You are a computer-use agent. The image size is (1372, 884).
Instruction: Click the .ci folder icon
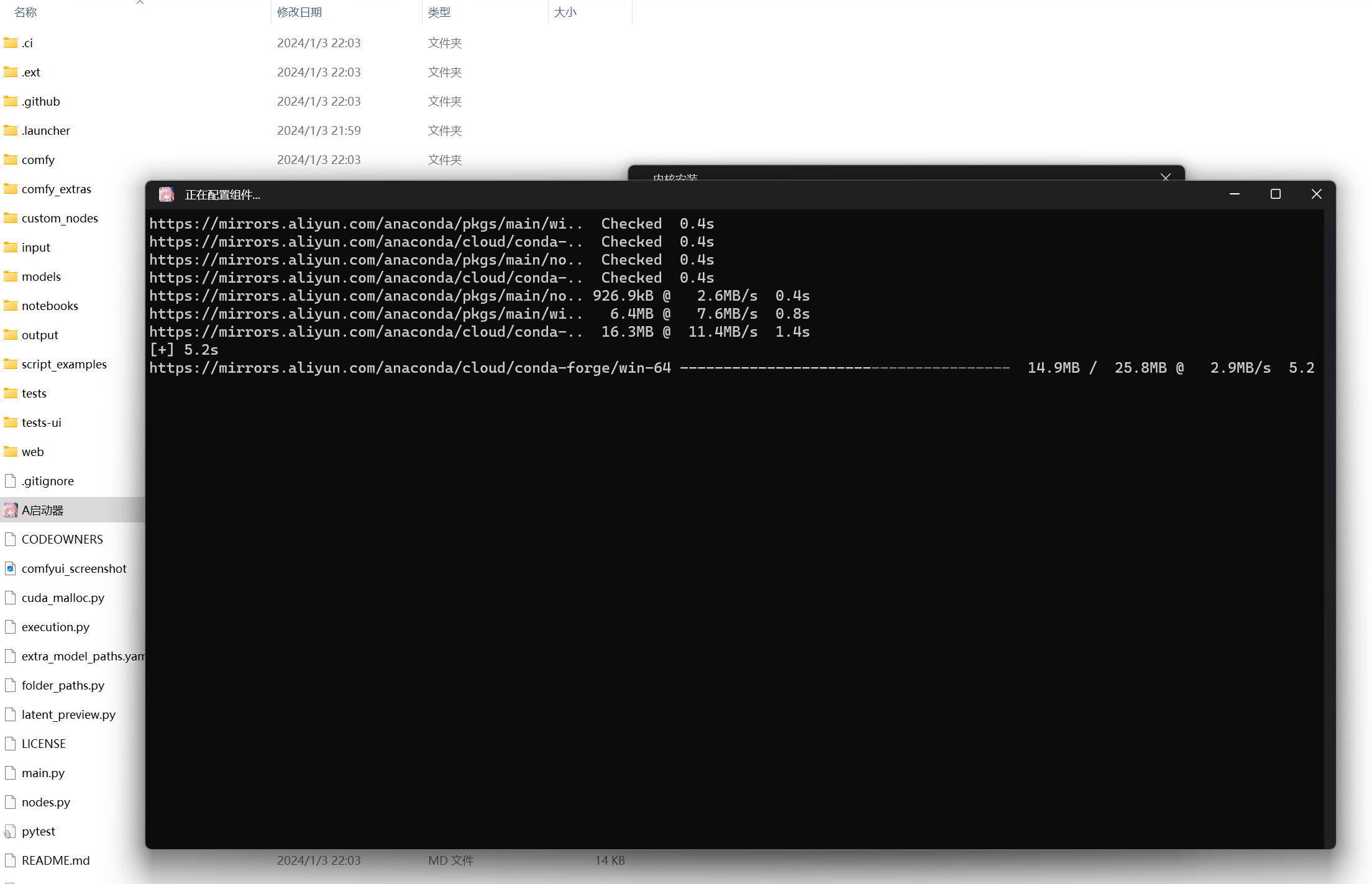[x=11, y=43]
